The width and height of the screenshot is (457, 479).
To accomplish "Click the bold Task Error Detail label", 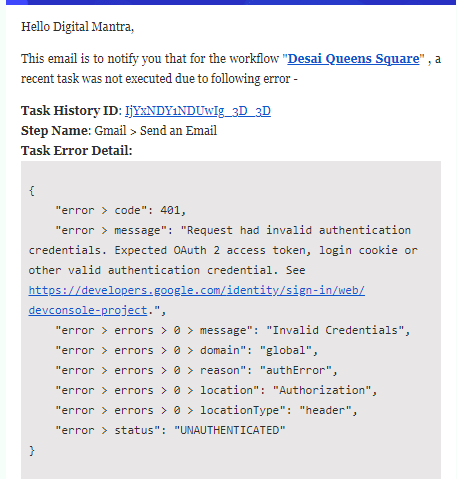I will (77, 151).
